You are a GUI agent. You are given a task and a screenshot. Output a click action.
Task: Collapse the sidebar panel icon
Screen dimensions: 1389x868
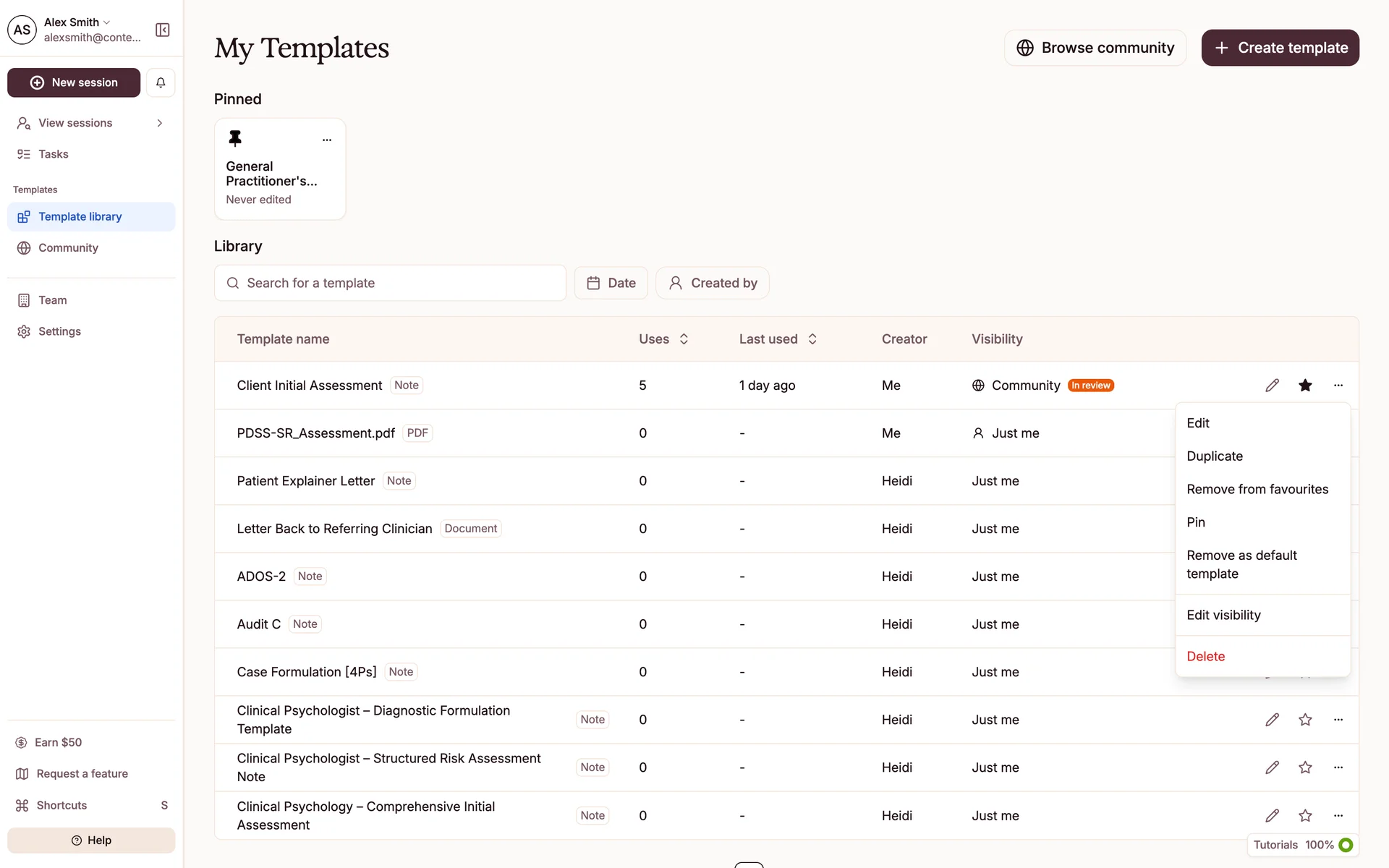pos(163,30)
